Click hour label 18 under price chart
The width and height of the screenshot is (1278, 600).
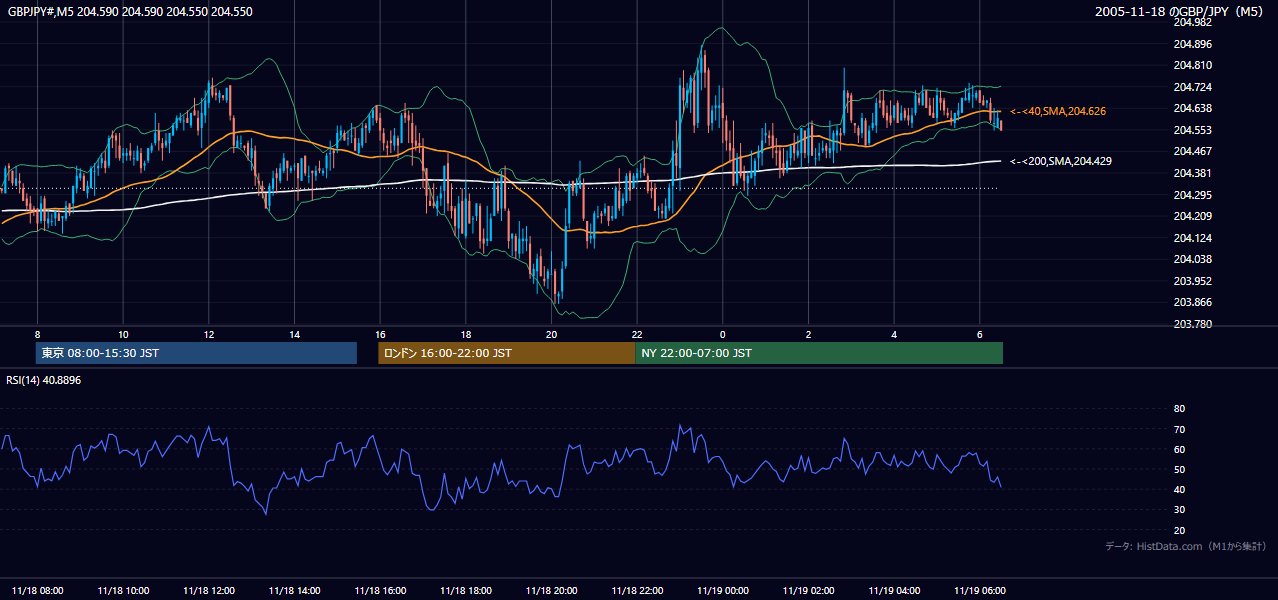(466, 334)
